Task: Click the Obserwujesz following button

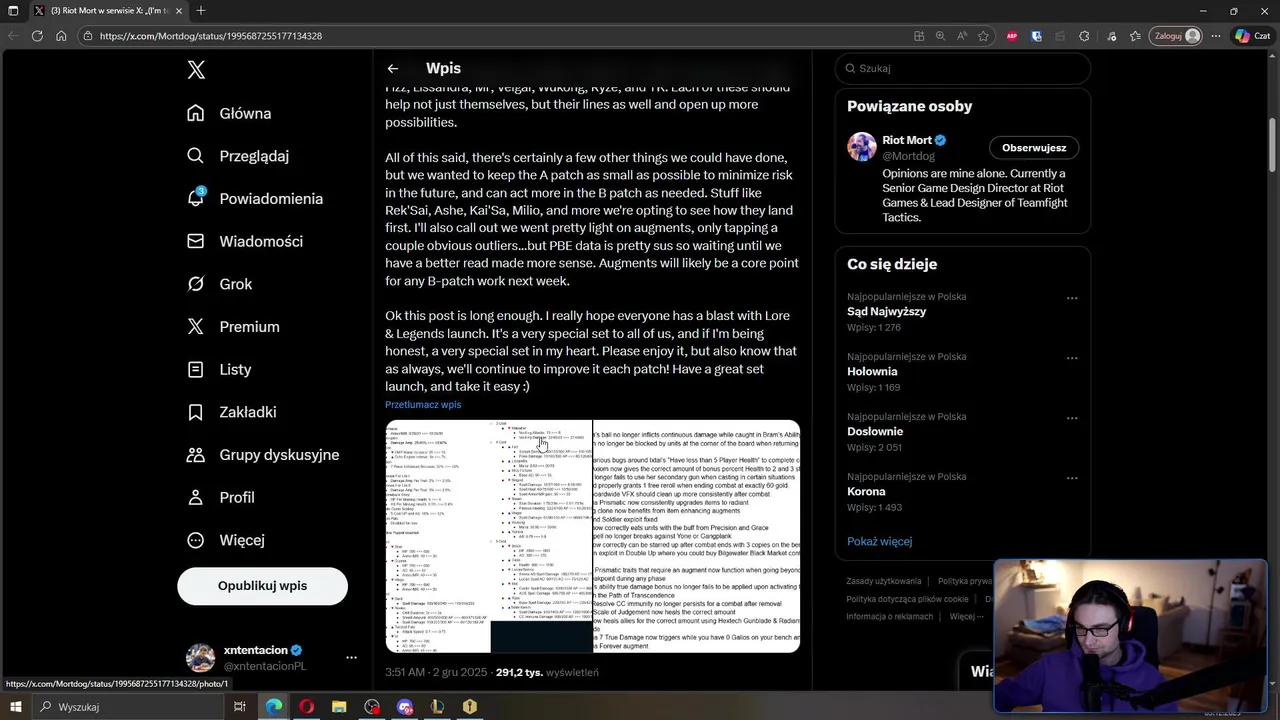Action: tap(1034, 148)
